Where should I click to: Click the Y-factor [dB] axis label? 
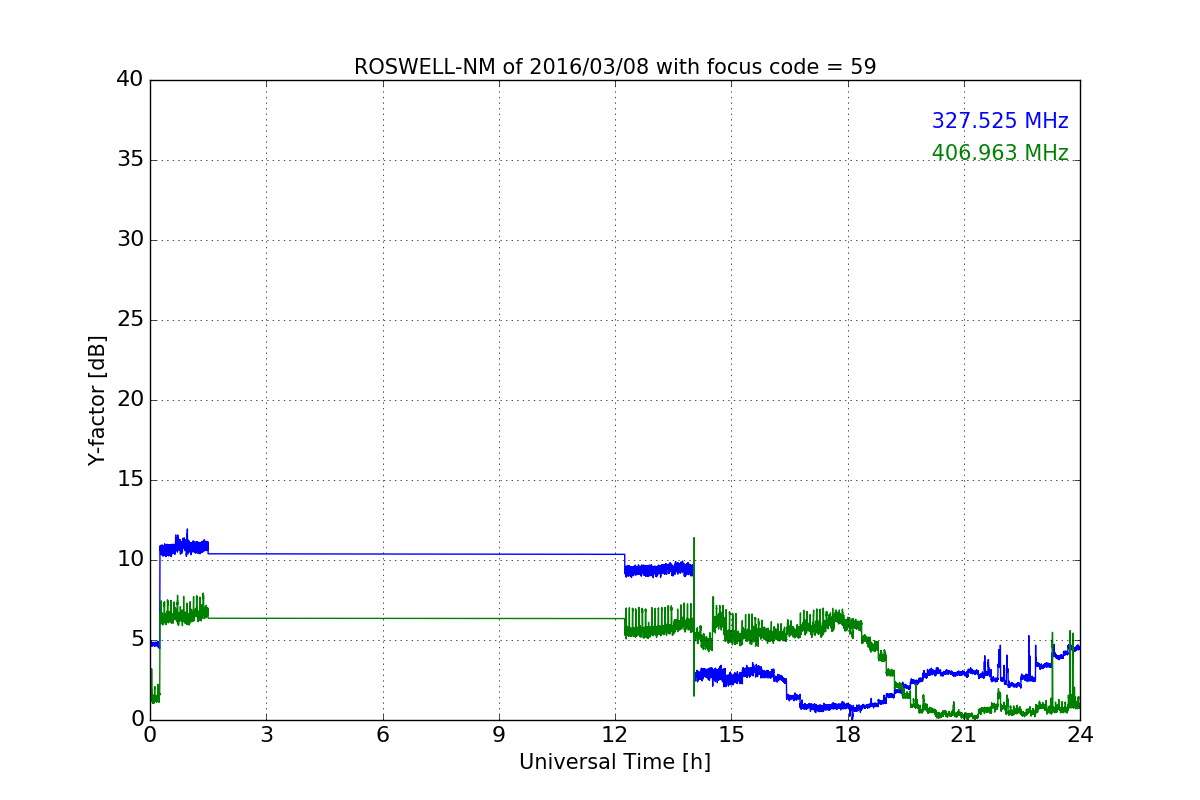click(x=97, y=400)
